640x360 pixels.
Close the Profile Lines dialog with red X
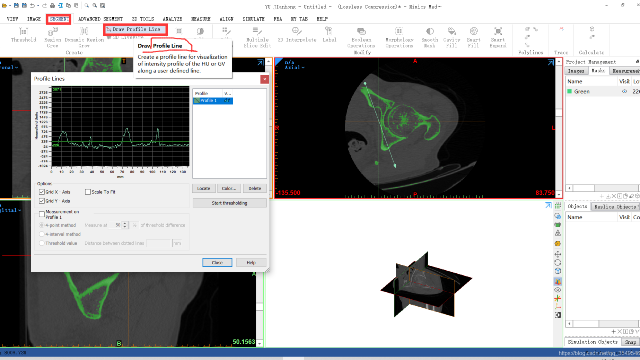tap(264, 79)
